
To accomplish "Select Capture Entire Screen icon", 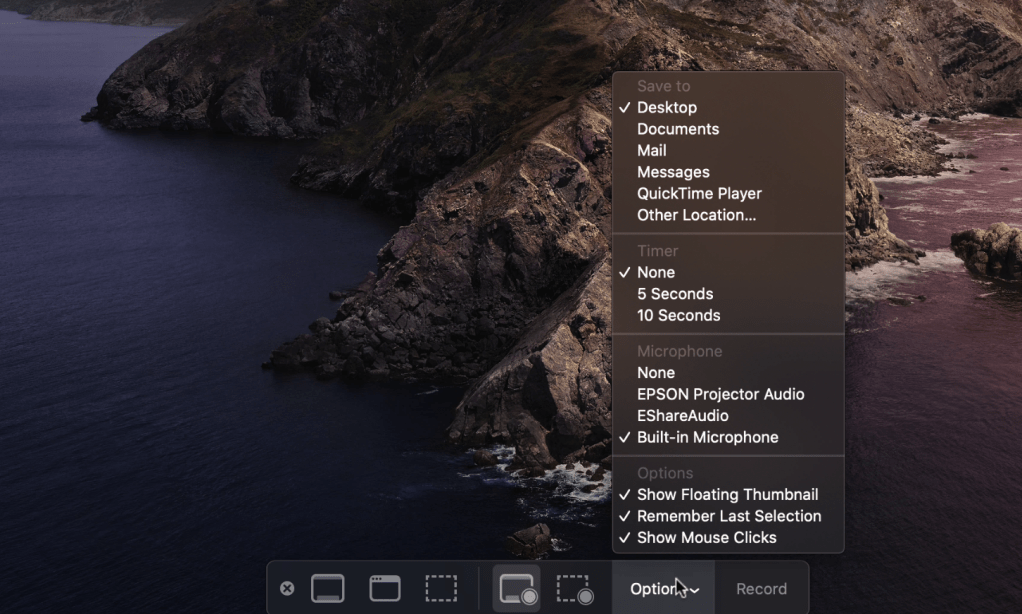I will tap(328, 589).
